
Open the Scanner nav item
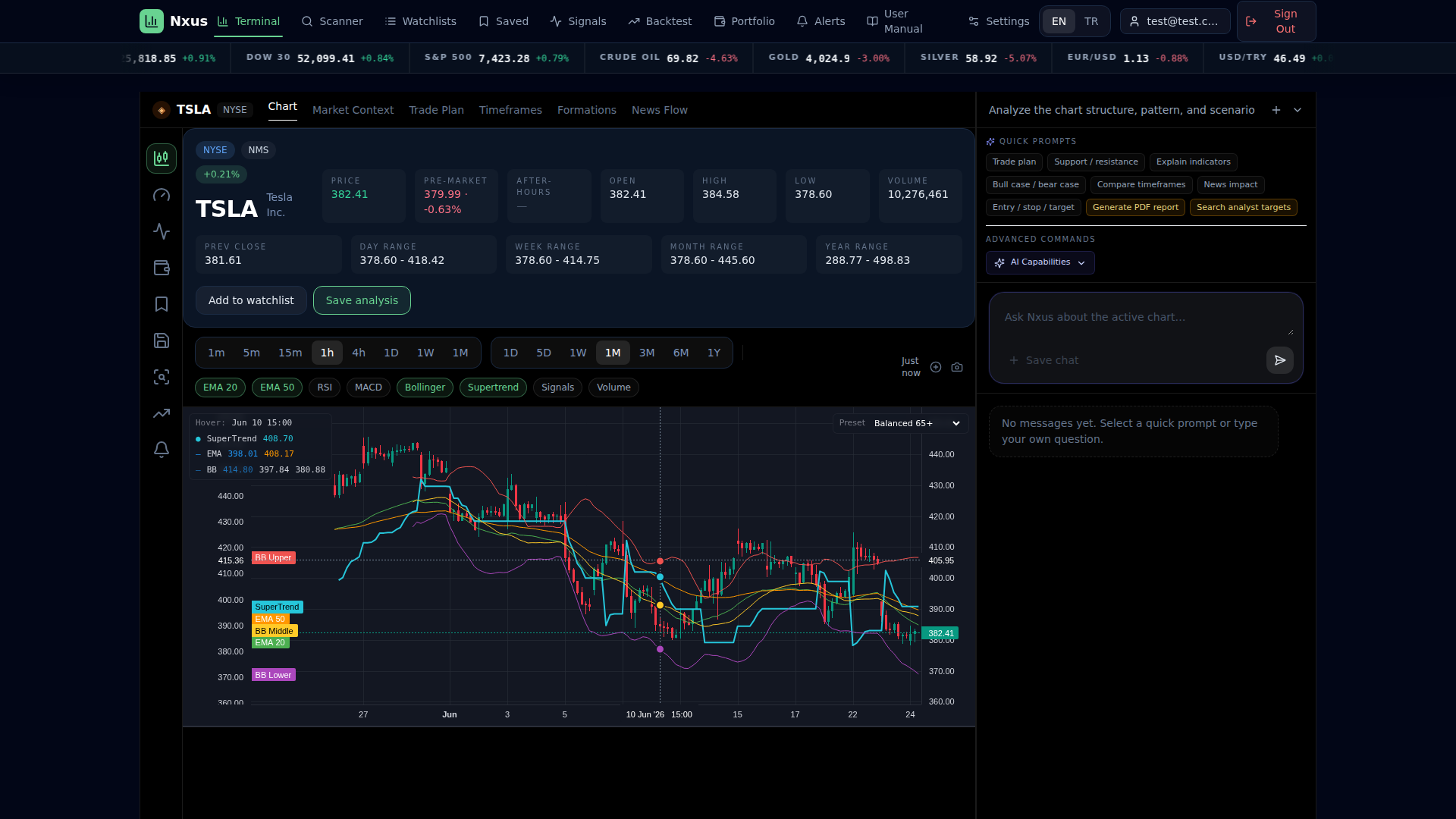(x=332, y=21)
